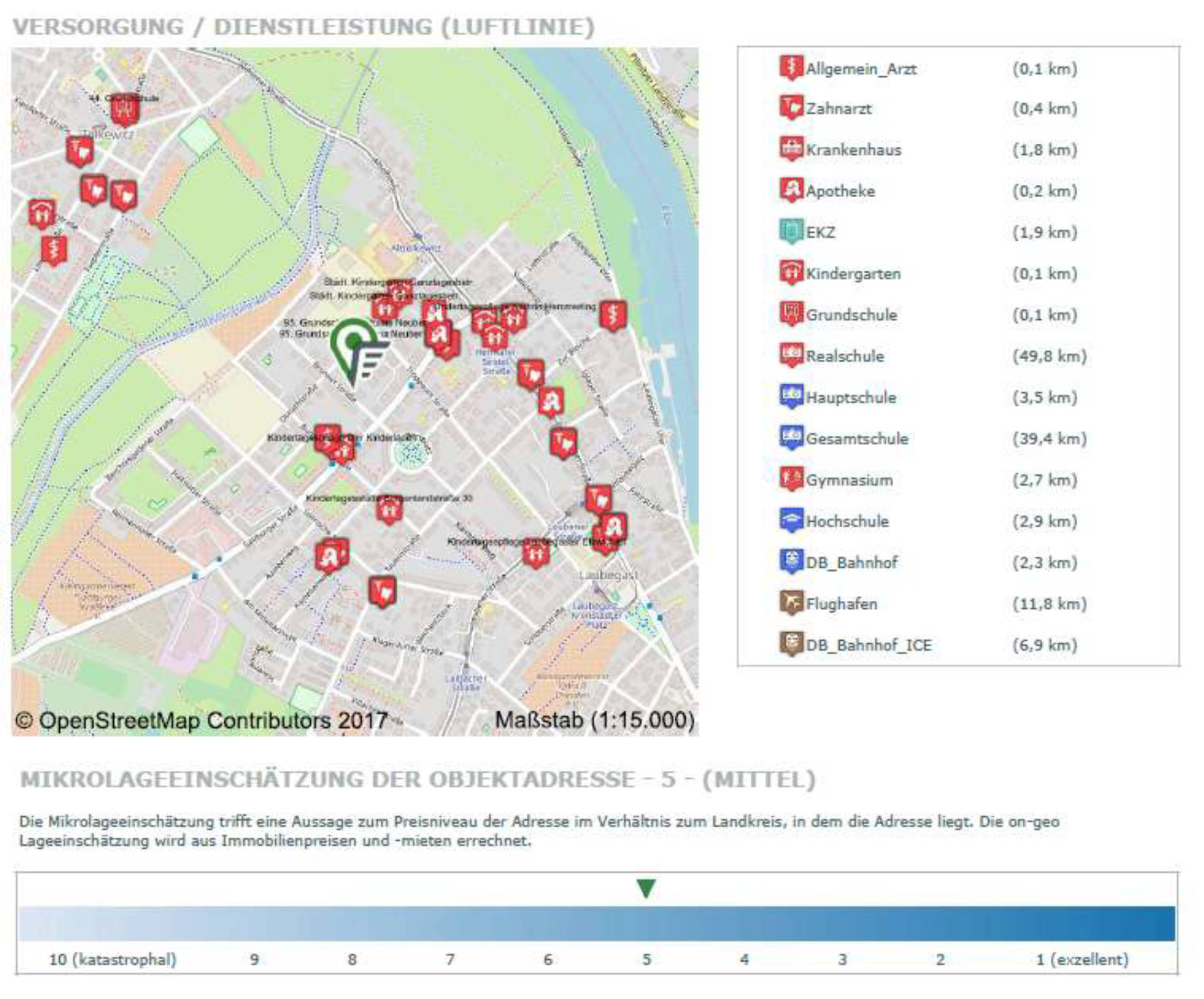The width and height of the screenshot is (1204, 999).
Task: Click the Hauptschule distance value 3,5 km
Action: point(1044,397)
